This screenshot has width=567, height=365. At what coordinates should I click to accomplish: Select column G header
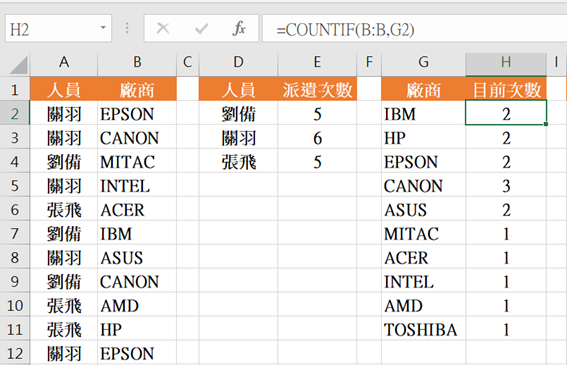[x=423, y=63]
